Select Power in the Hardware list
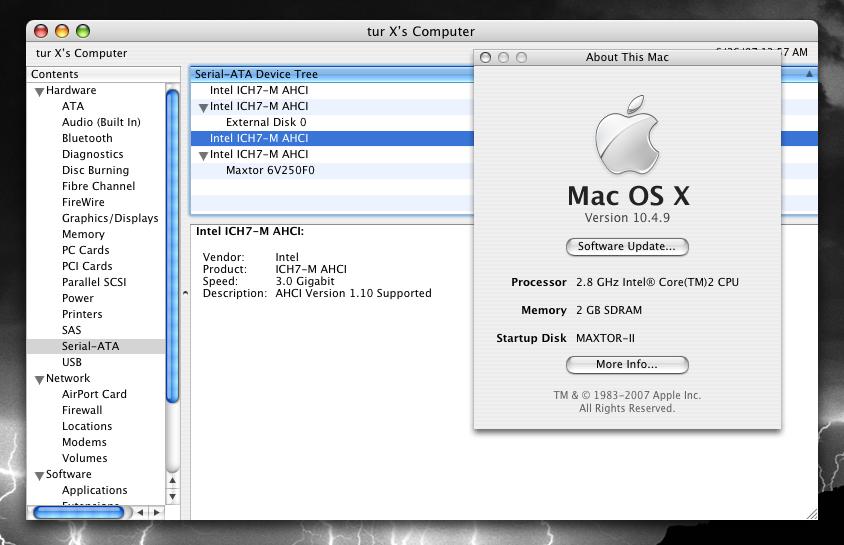This screenshot has height=545, width=844. tap(78, 298)
